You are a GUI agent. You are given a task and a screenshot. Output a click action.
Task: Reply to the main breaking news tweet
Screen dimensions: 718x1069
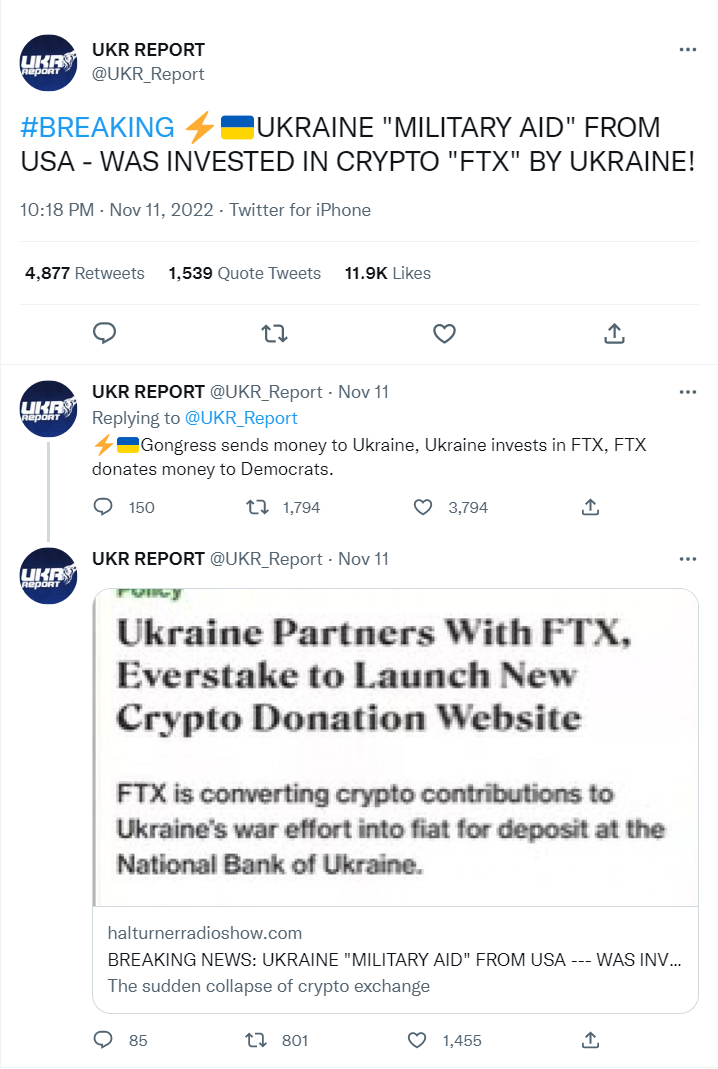pos(105,333)
